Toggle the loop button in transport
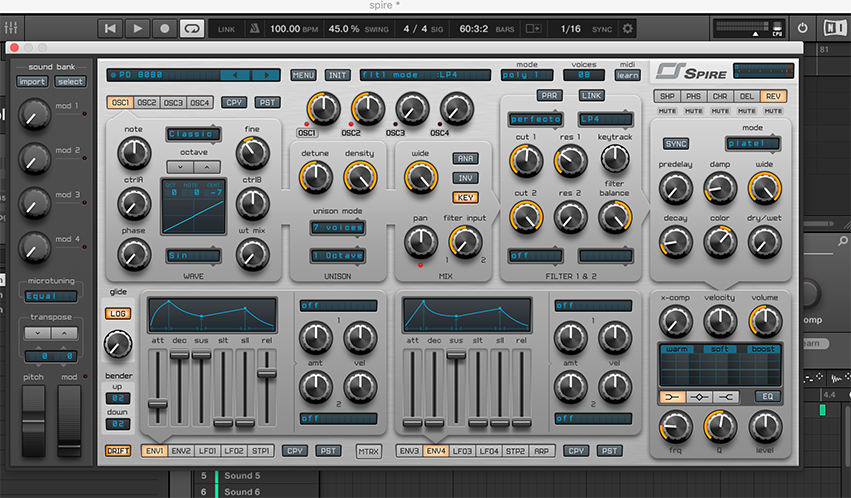851x498 pixels. 190,29
